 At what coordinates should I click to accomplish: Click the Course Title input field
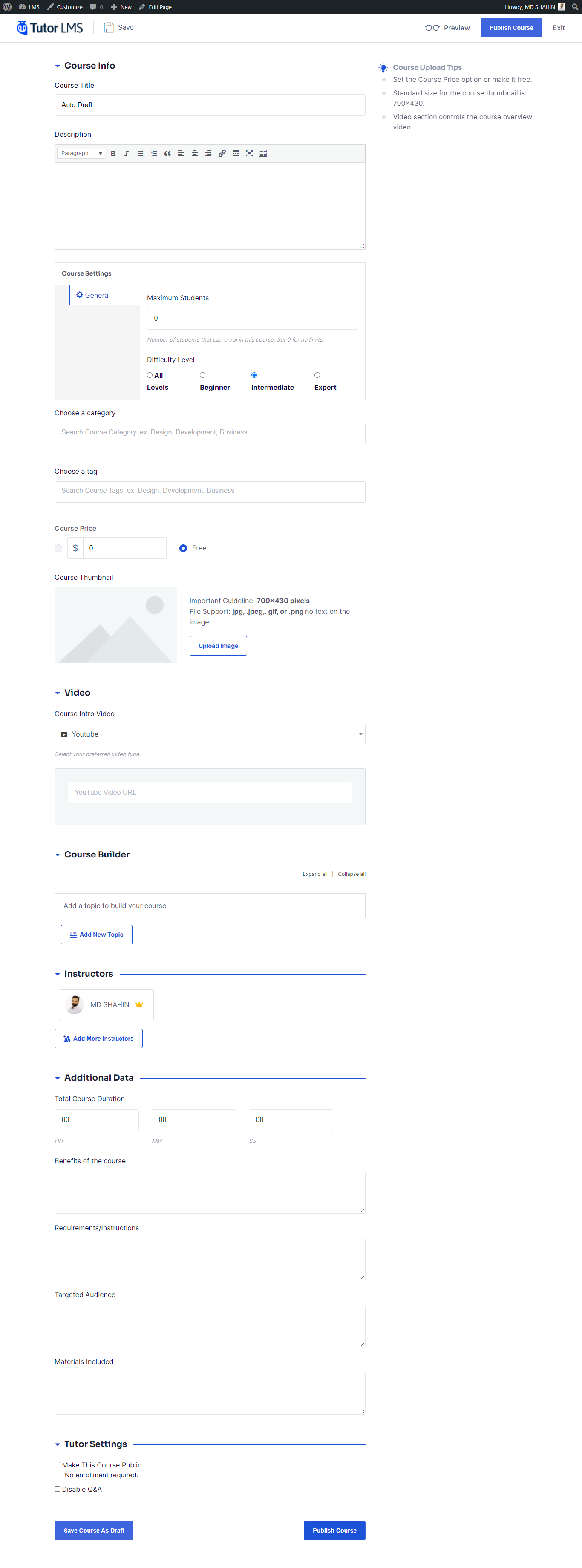click(x=210, y=105)
